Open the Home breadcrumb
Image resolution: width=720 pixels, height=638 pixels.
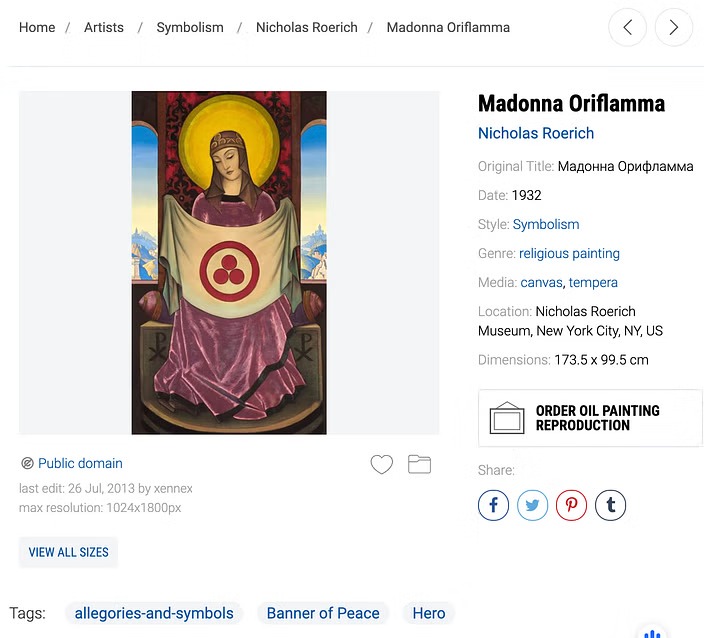pyautogui.click(x=37, y=27)
